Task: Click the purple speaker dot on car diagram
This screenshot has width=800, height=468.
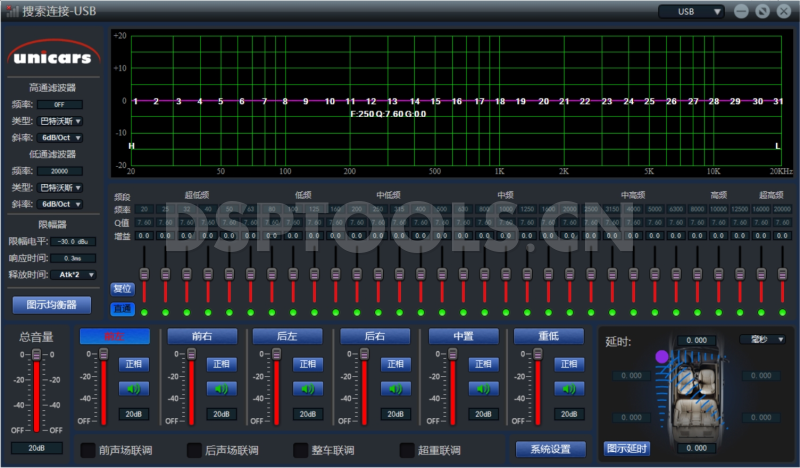Action: click(660, 355)
